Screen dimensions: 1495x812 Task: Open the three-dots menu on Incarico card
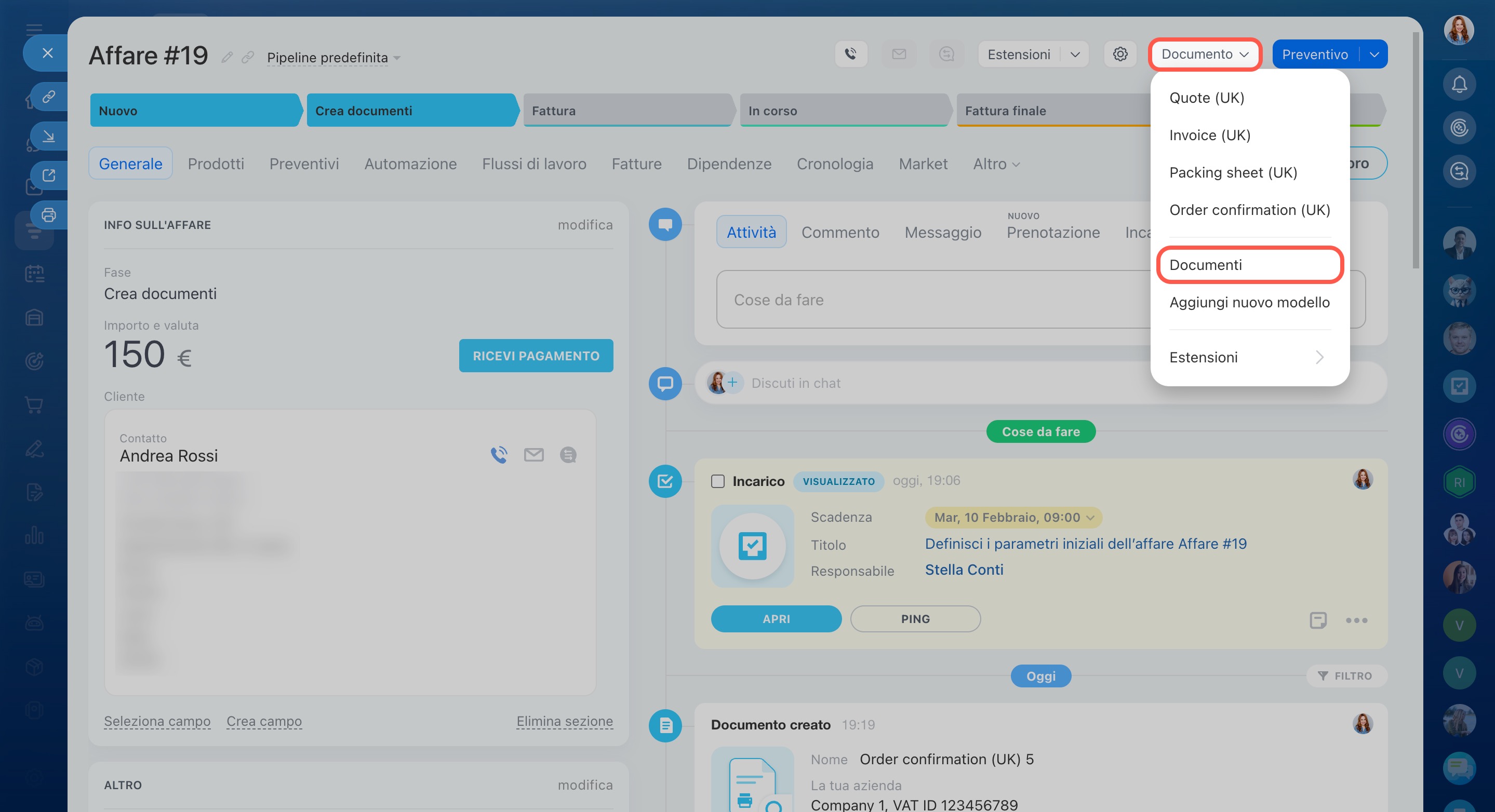coord(1356,620)
